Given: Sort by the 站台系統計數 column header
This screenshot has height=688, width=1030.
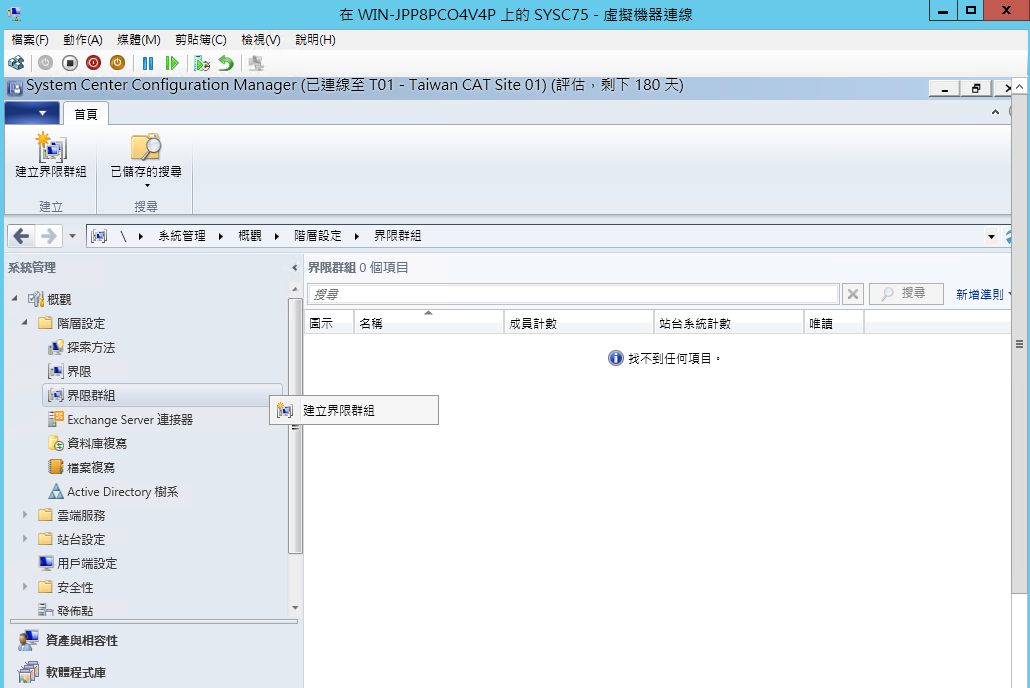Looking at the screenshot, I should 728,323.
